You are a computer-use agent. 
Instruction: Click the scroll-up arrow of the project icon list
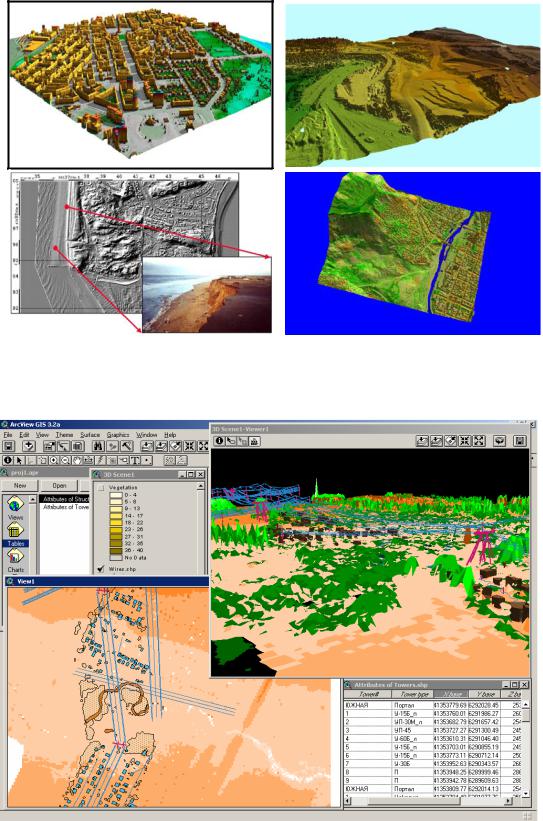click(32, 499)
